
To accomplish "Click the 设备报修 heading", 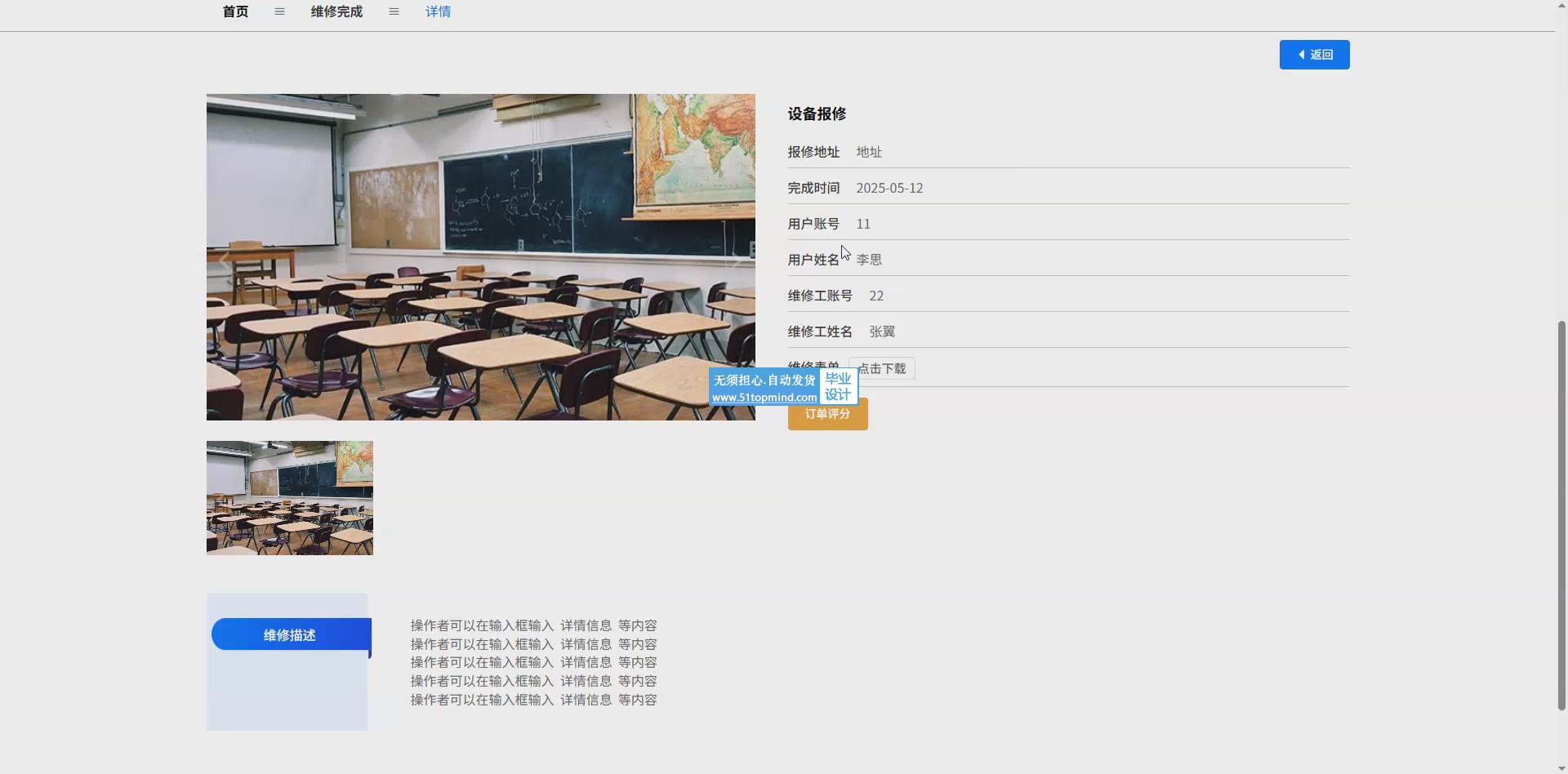I will click(x=817, y=114).
